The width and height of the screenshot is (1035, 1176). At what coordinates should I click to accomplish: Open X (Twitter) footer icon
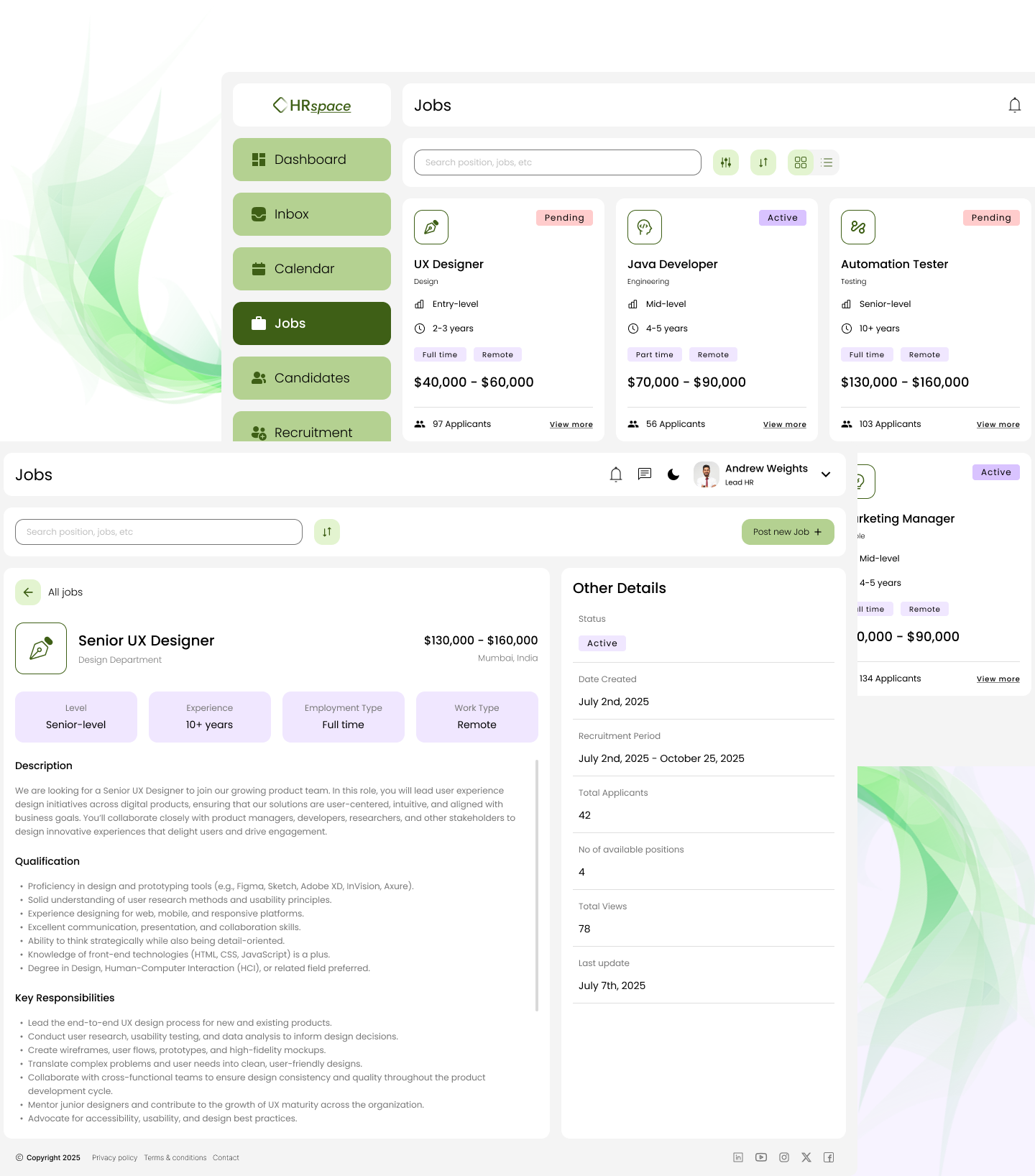(806, 1157)
